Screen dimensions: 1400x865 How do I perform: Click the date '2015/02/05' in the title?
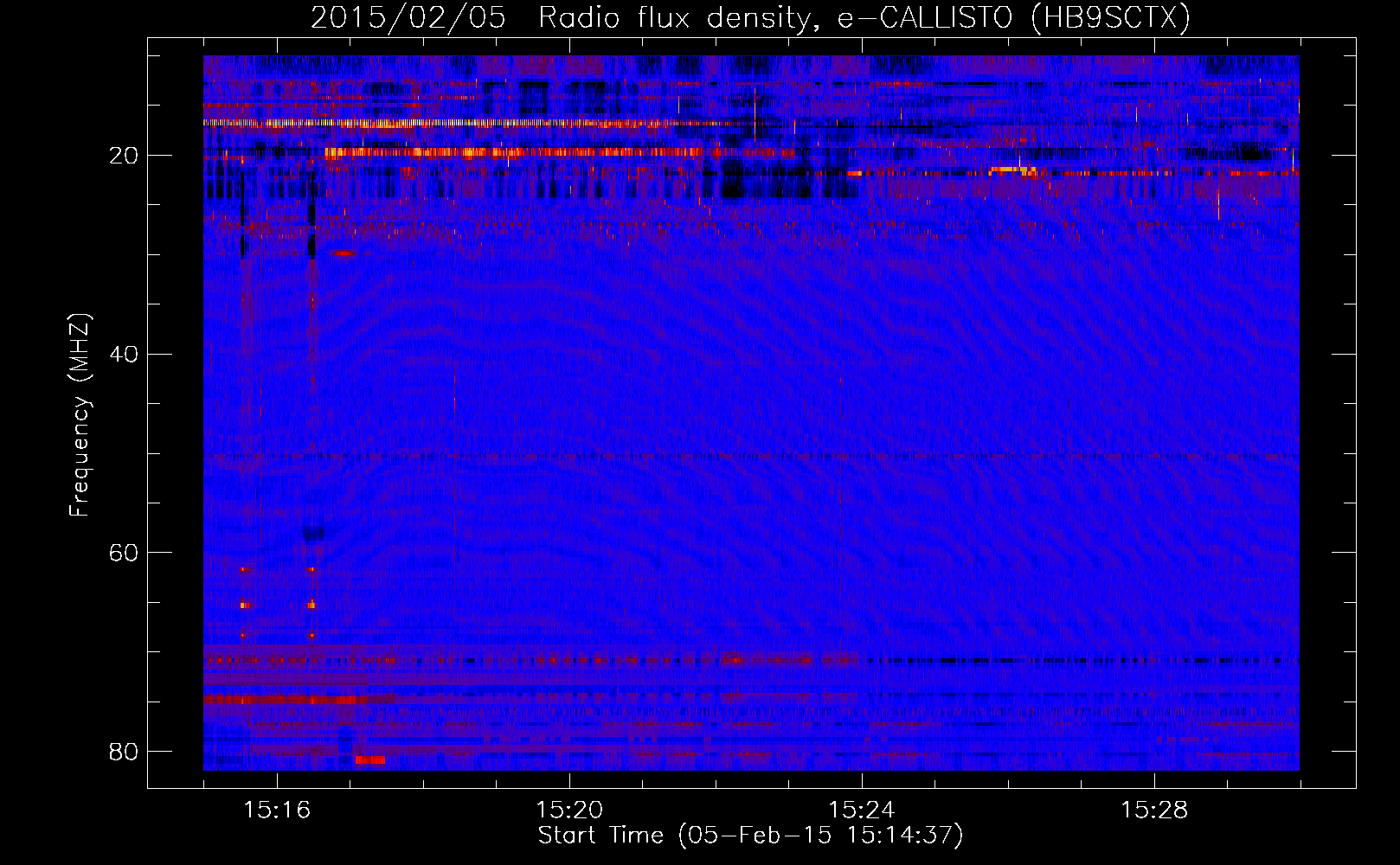(x=408, y=18)
